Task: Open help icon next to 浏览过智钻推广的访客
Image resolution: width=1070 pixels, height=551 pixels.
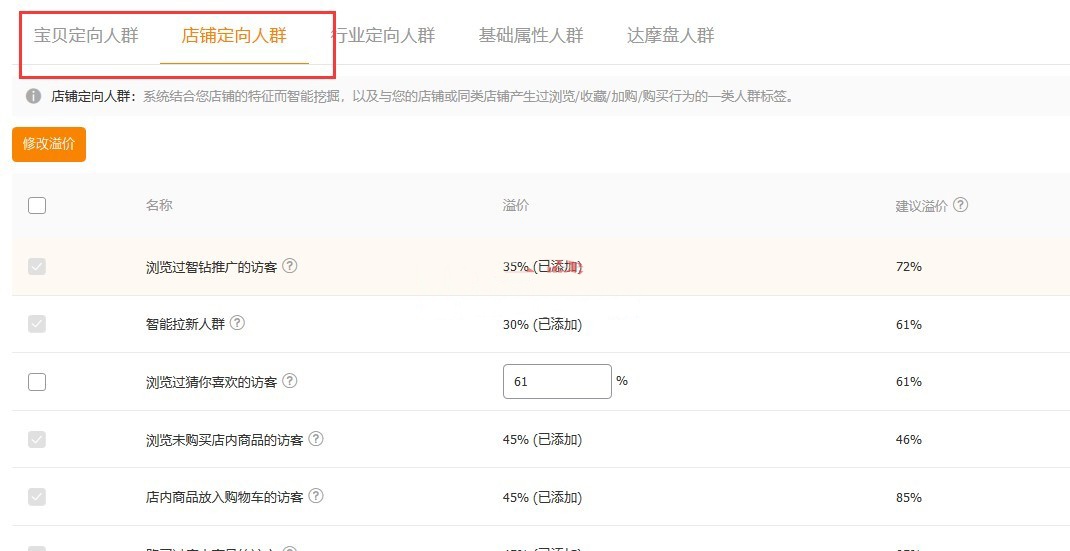Action: [290, 266]
